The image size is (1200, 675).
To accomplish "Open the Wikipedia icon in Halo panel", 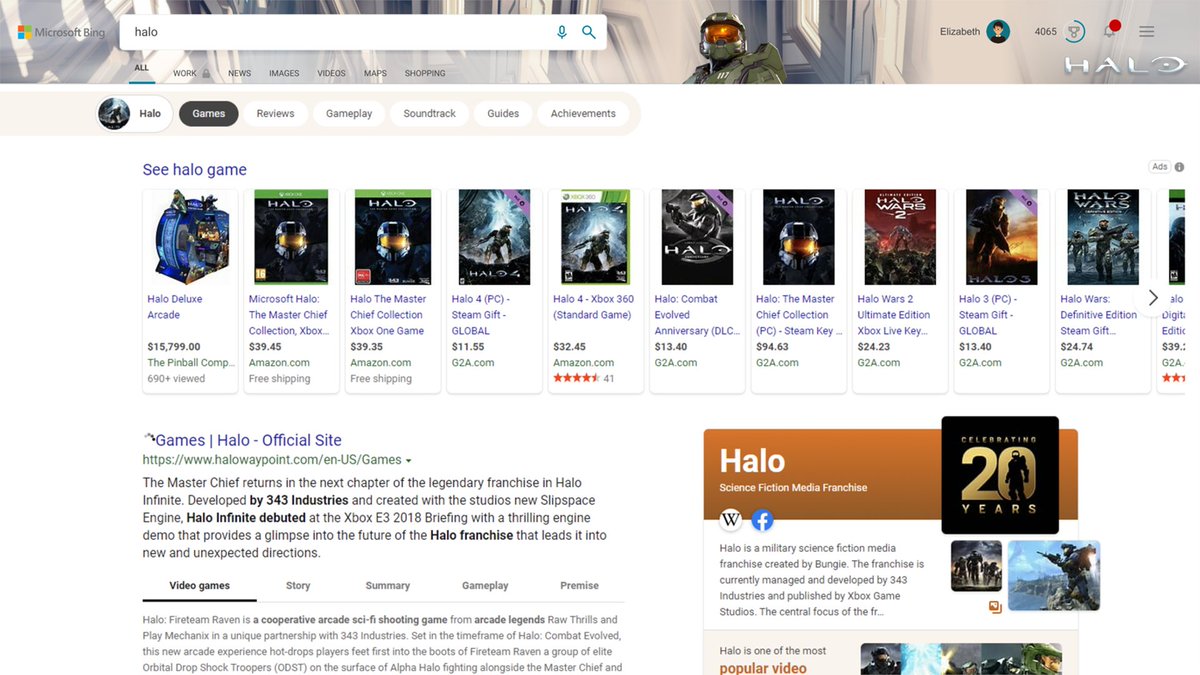I will tap(731, 520).
